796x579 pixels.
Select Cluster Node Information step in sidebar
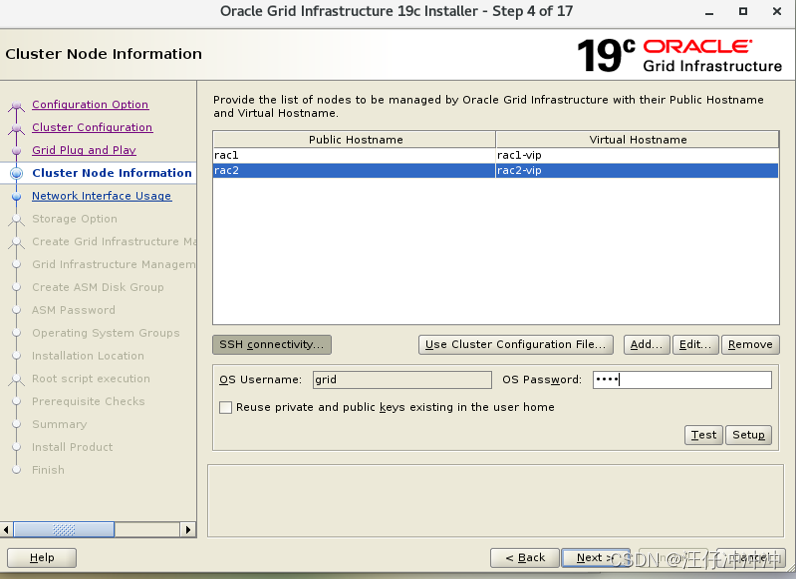[112, 173]
